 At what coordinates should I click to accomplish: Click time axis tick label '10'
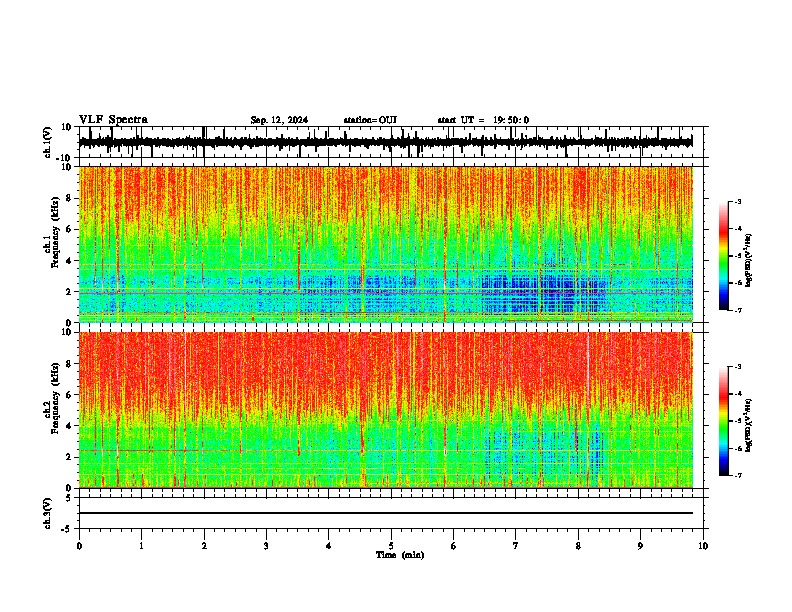(x=703, y=546)
